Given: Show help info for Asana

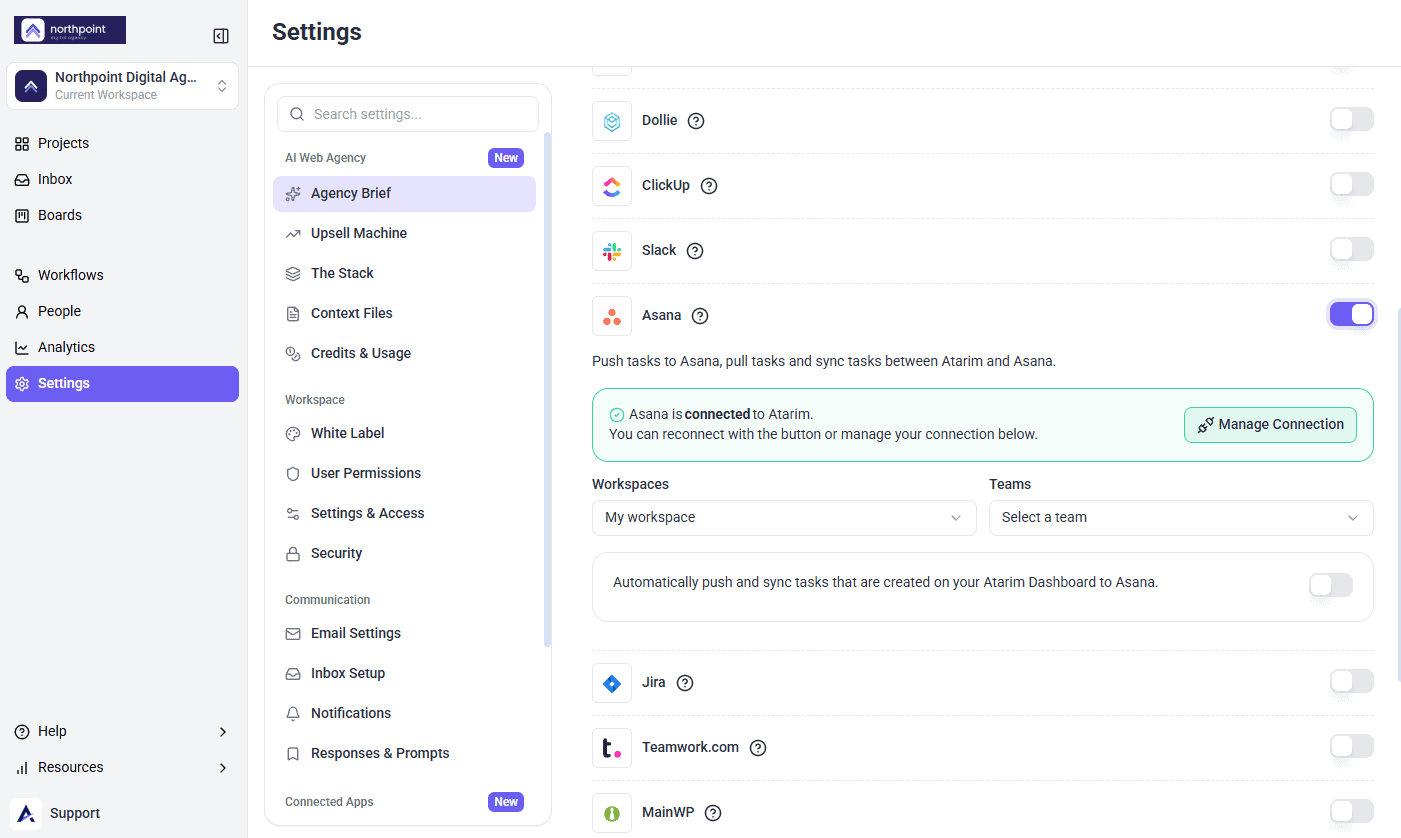Looking at the screenshot, I should pyautogui.click(x=700, y=316).
